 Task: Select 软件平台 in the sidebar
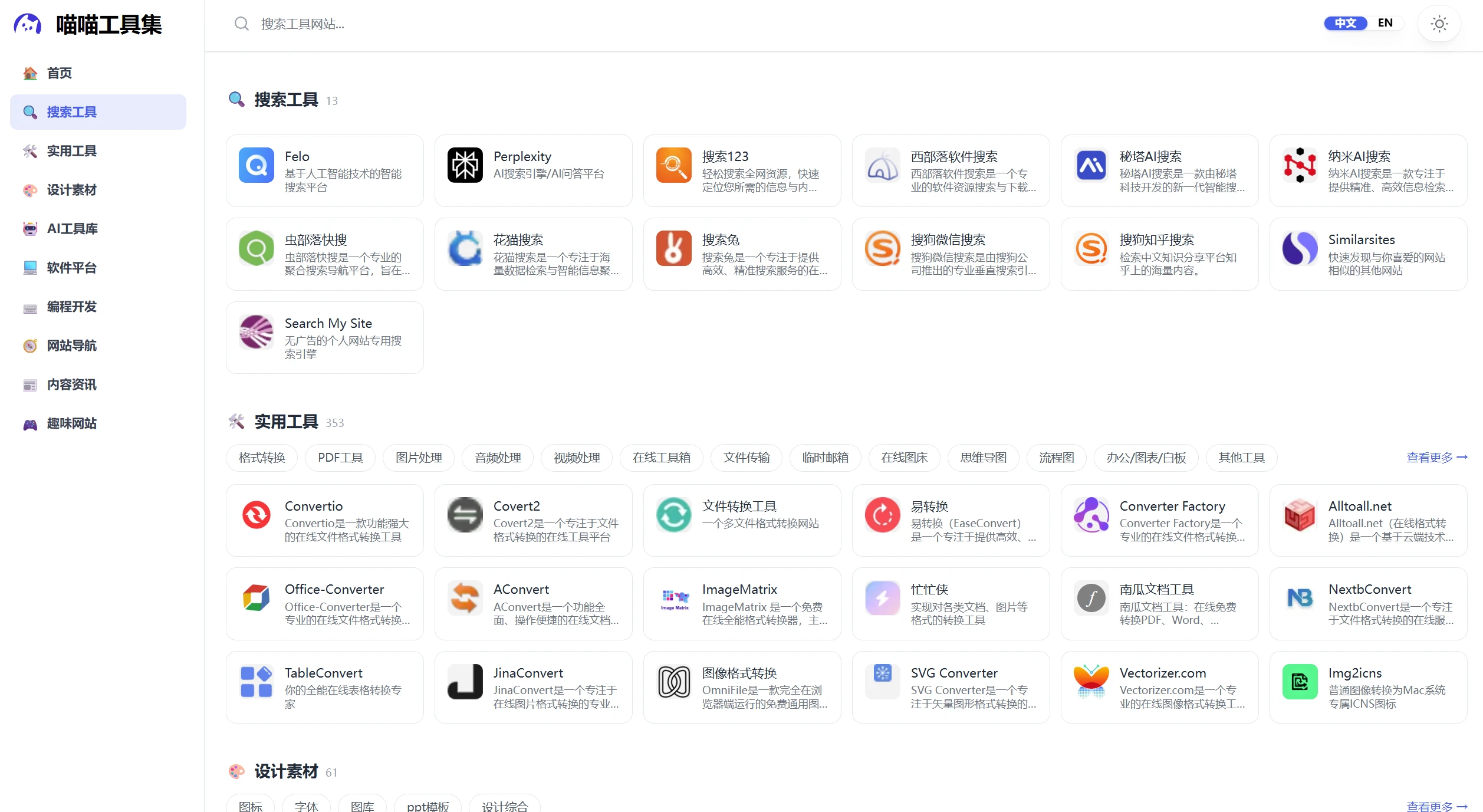pyautogui.click(x=98, y=268)
